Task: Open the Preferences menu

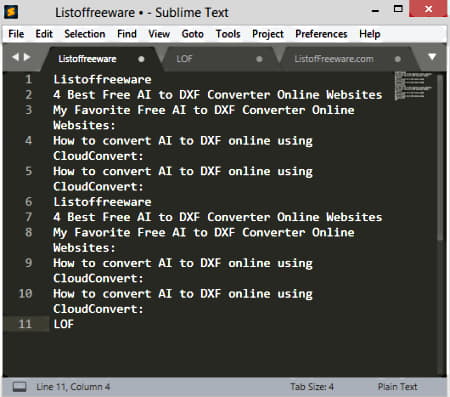Action: point(321,34)
